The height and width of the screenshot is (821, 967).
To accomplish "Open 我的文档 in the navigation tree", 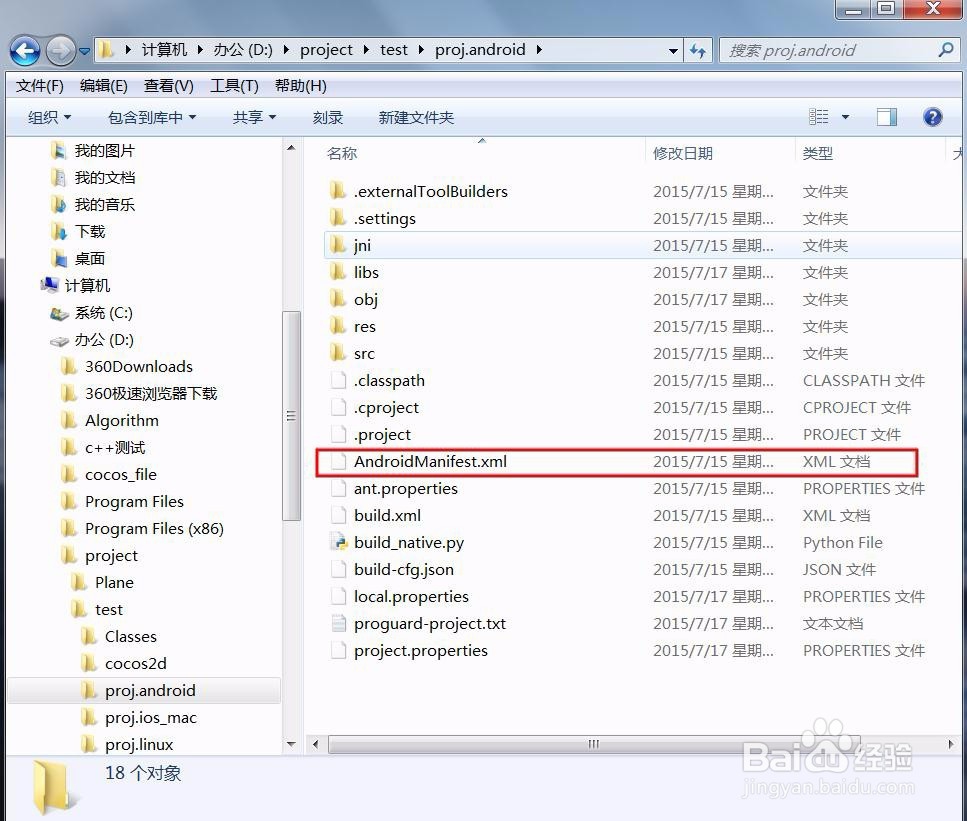I will tap(104, 178).
